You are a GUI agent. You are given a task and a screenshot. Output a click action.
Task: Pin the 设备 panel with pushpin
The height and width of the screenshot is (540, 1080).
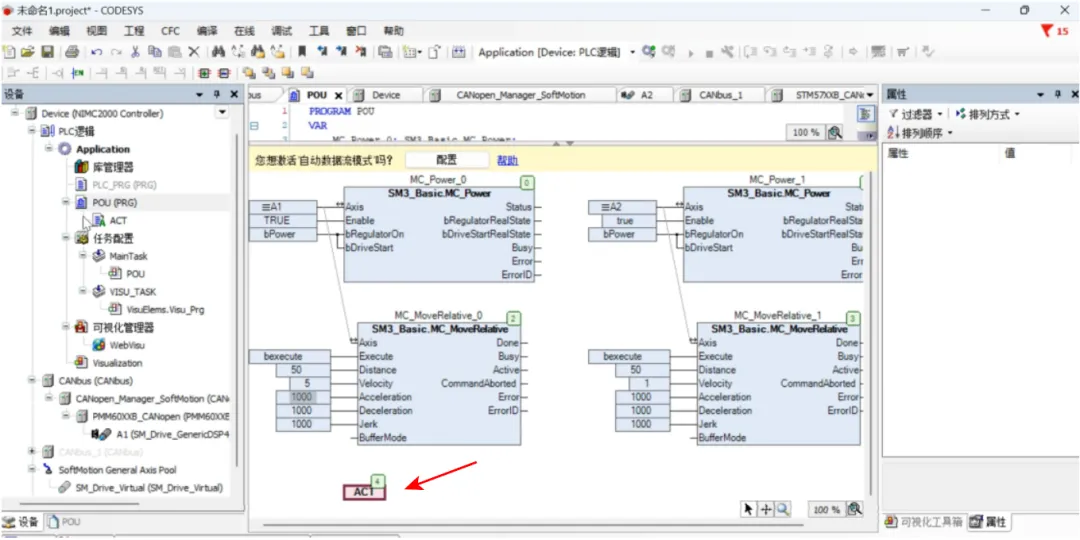217,94
